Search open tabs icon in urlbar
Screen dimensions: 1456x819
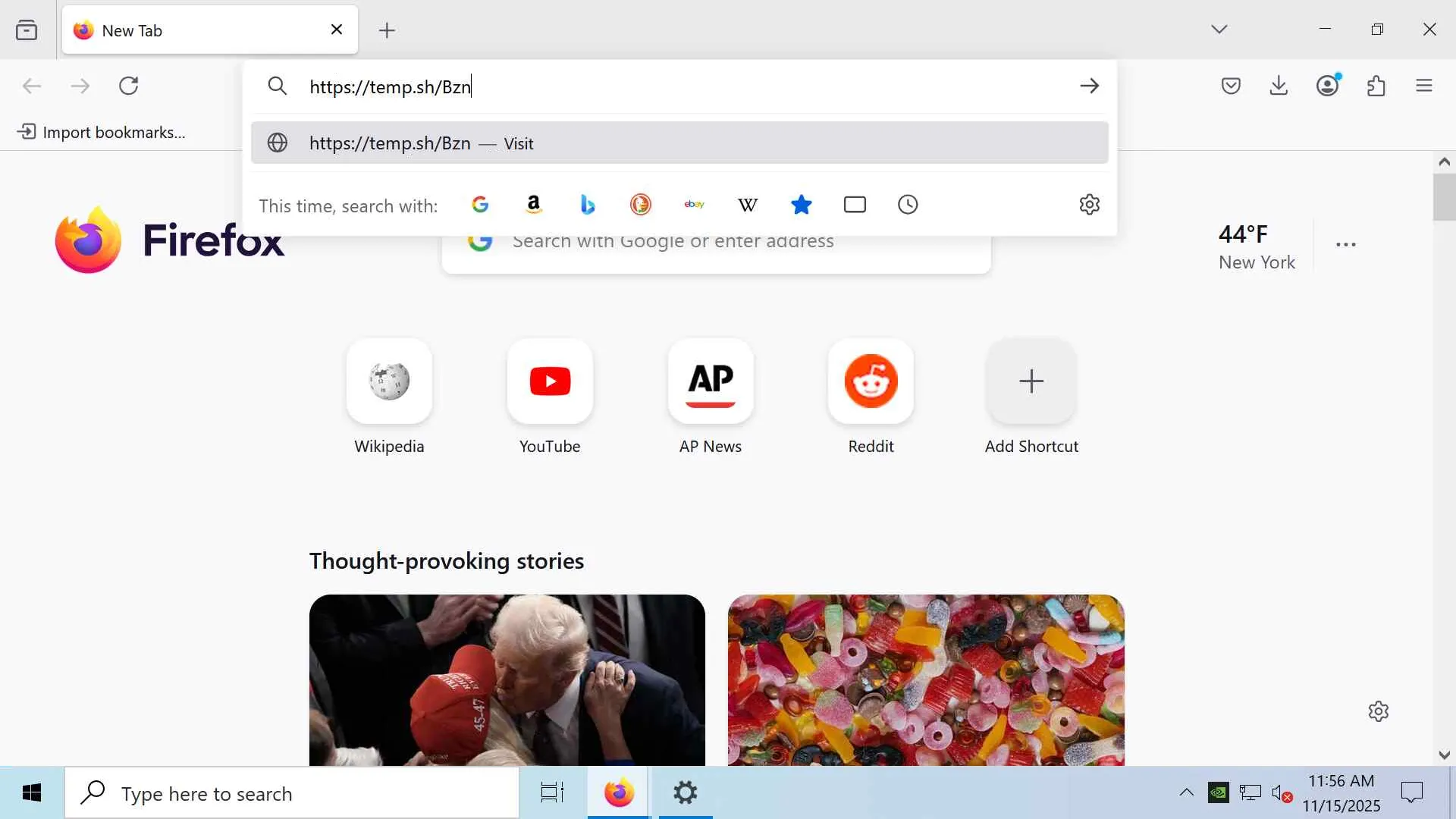click(x=855, y=205)
